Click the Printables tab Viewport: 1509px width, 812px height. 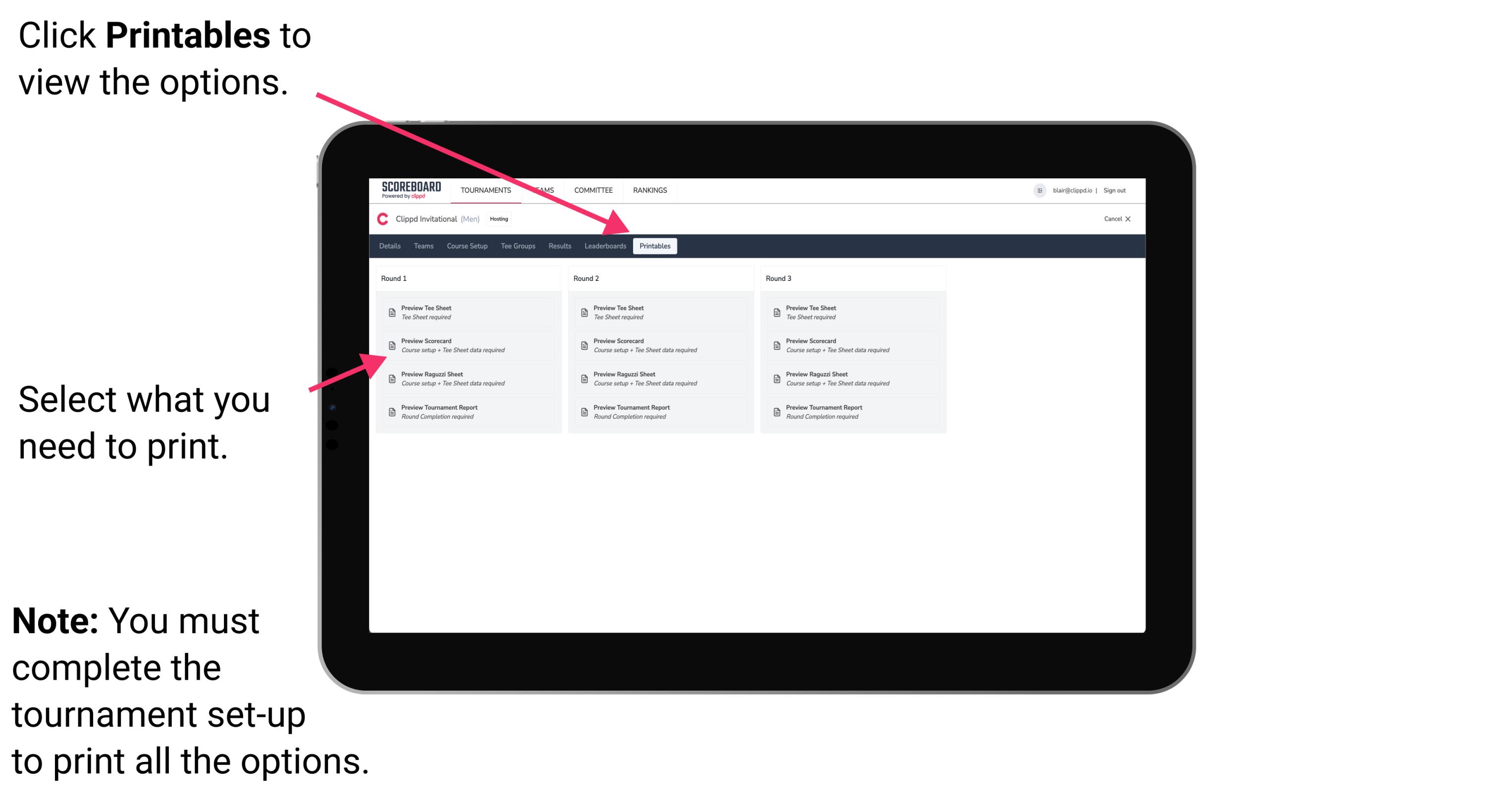pos(653,246)
